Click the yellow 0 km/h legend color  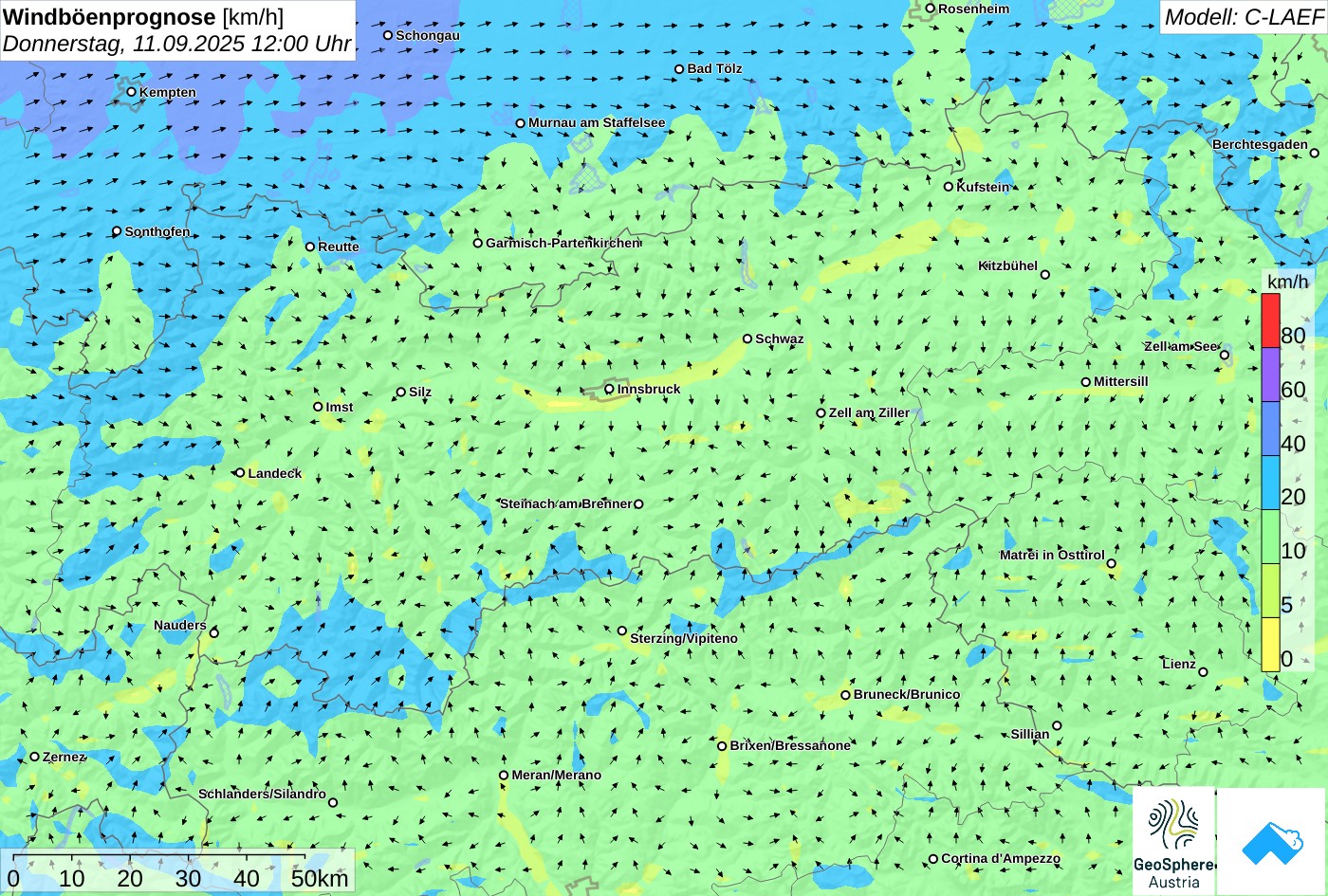(1270, 645)
